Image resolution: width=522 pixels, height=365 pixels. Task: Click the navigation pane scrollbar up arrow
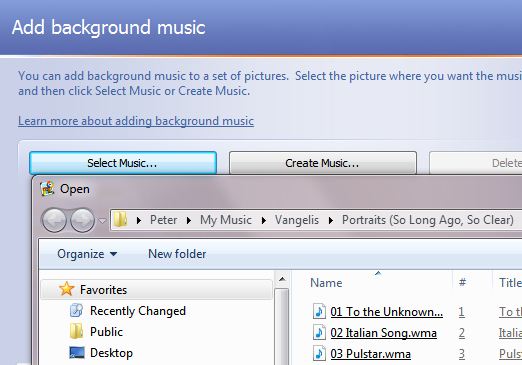[x=282, y=279]
